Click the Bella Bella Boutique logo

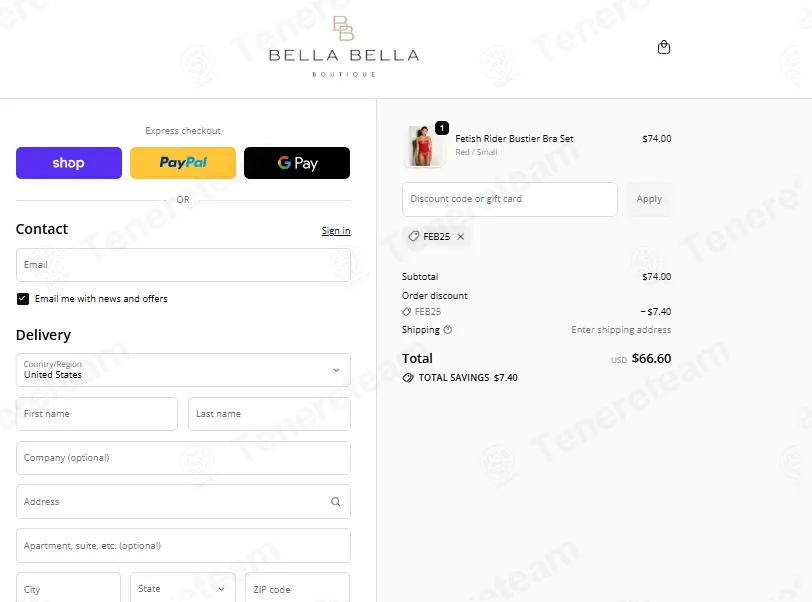[344, 47]
